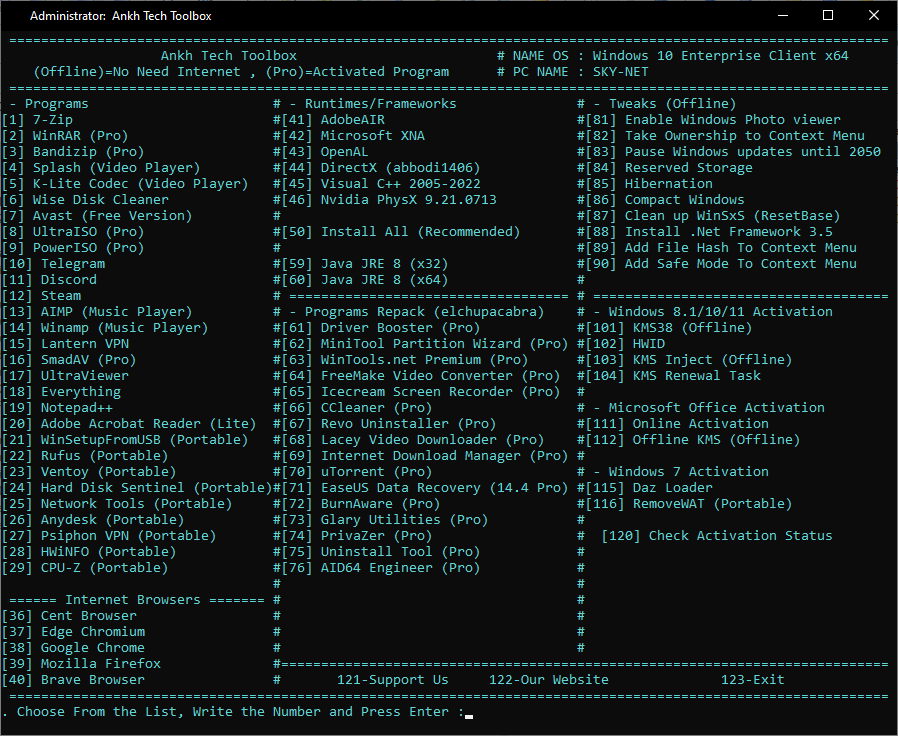Image resolution: width=898 pixels, height=736 pixels.
Task: Click '[4] Splash (Video Player)' entry
Action: click(x=101, y=168)
